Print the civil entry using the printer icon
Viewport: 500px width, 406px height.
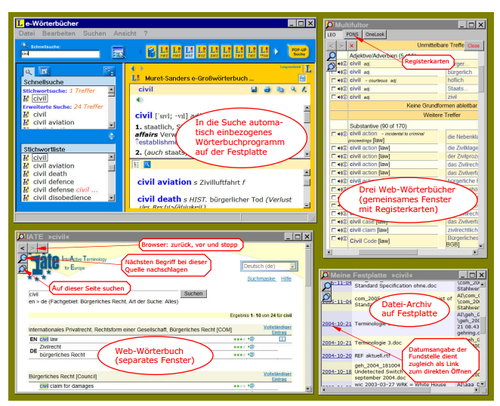[267, 89]
